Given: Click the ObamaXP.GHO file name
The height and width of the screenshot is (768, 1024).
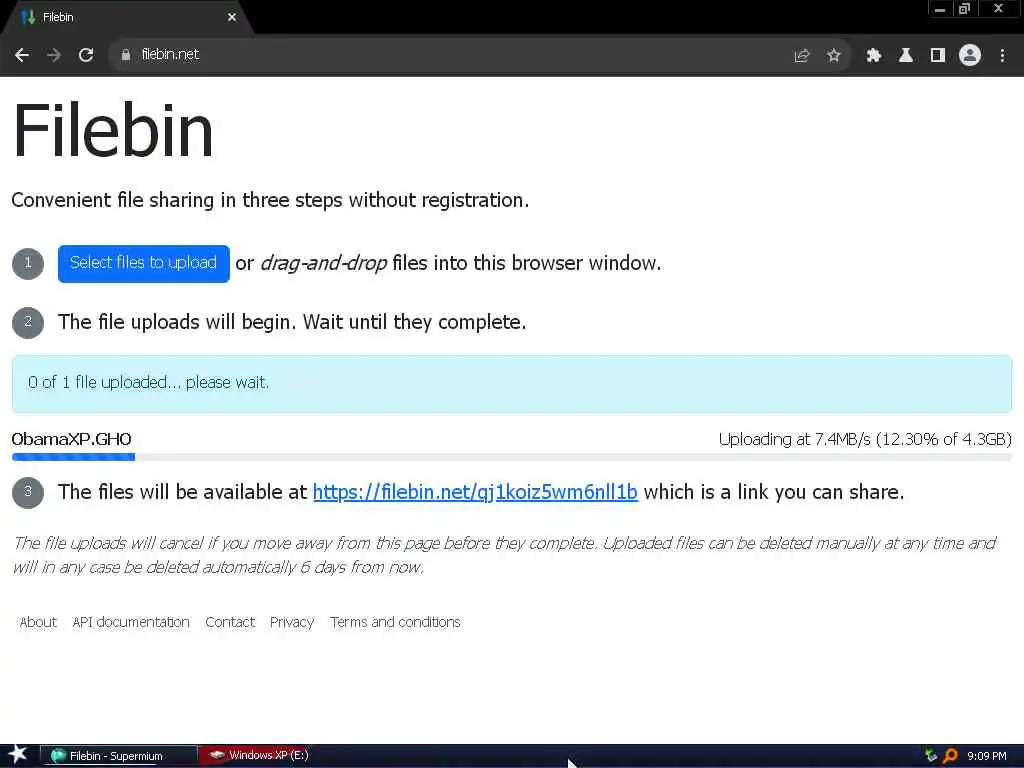Looking at the screenshot, I should pos(71,439).
